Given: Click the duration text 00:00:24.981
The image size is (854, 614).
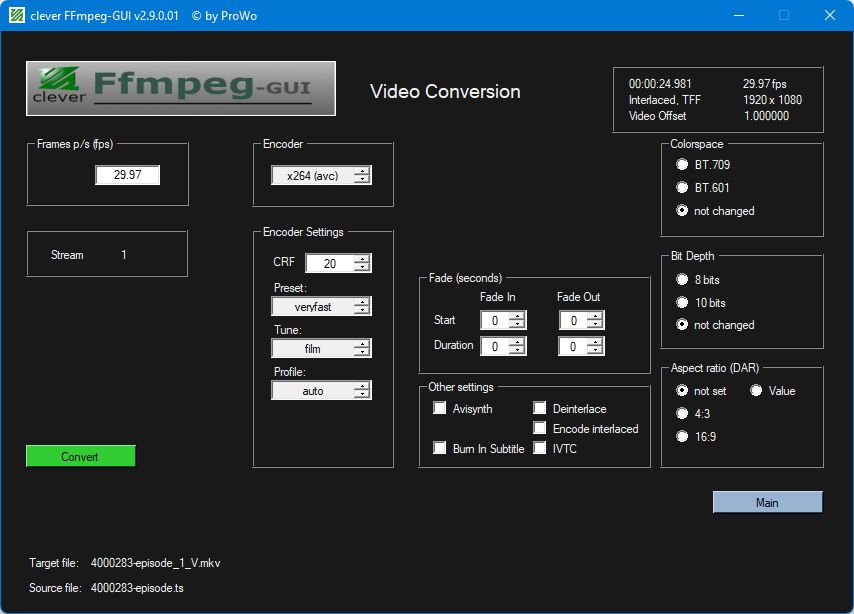Looking at the screenshot, I should click(660, 84).
